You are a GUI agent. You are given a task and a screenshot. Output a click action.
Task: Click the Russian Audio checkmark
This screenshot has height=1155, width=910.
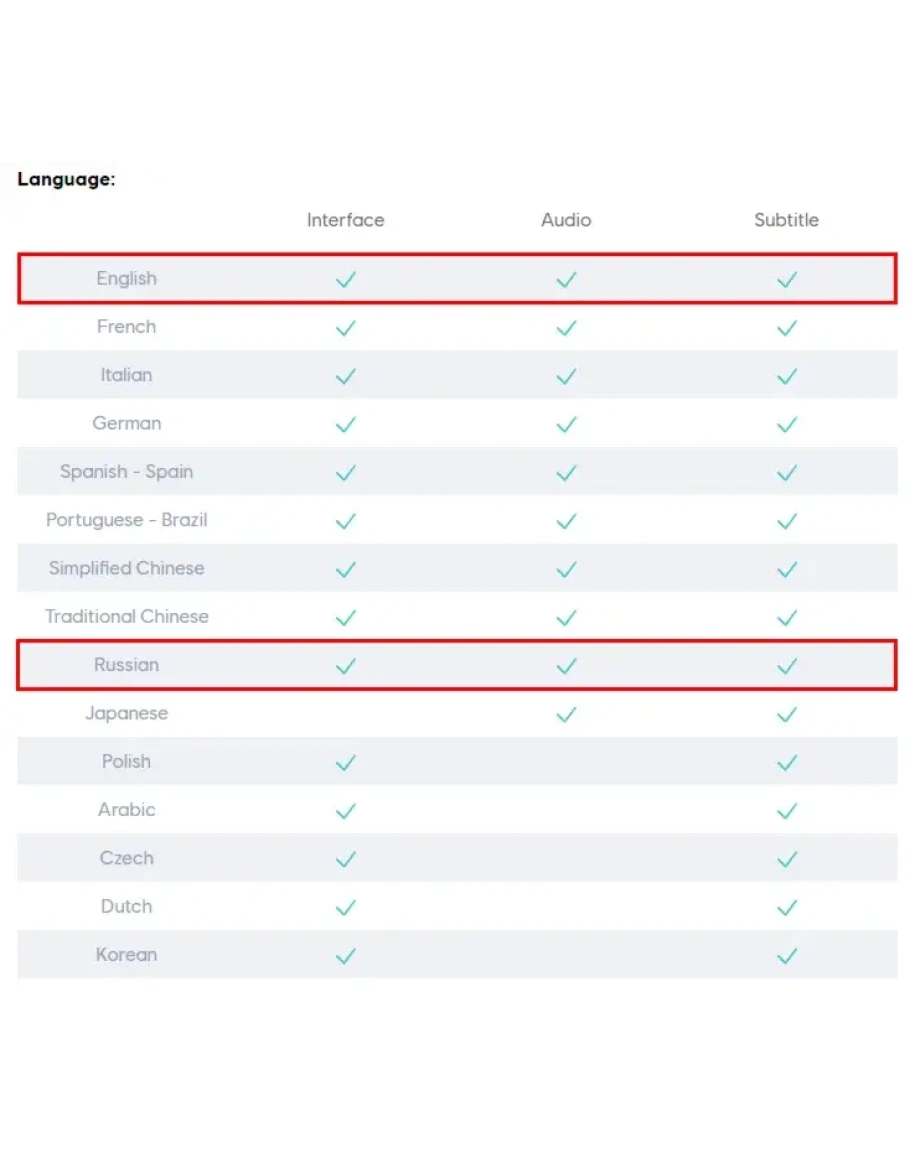(x=566, y=666)
